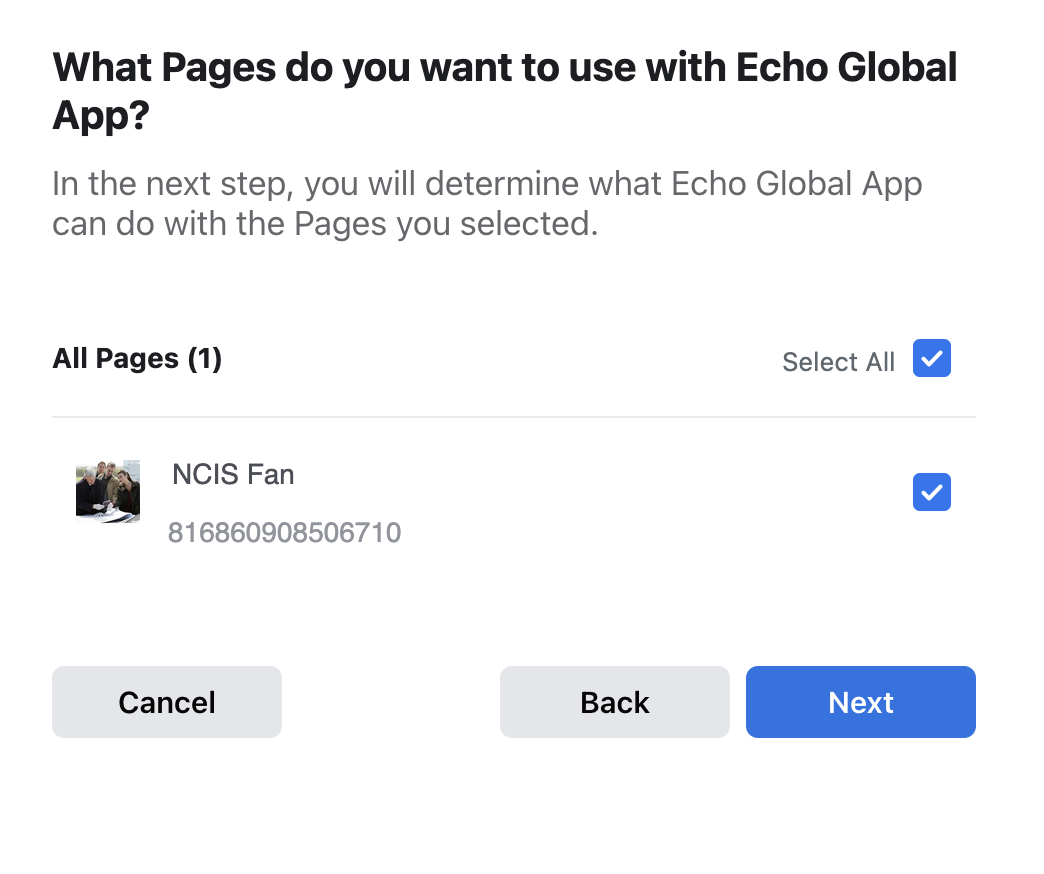1044x874 pixels.
Task: Click the All Pages (1) heading
Action: [x=137, y=359]
